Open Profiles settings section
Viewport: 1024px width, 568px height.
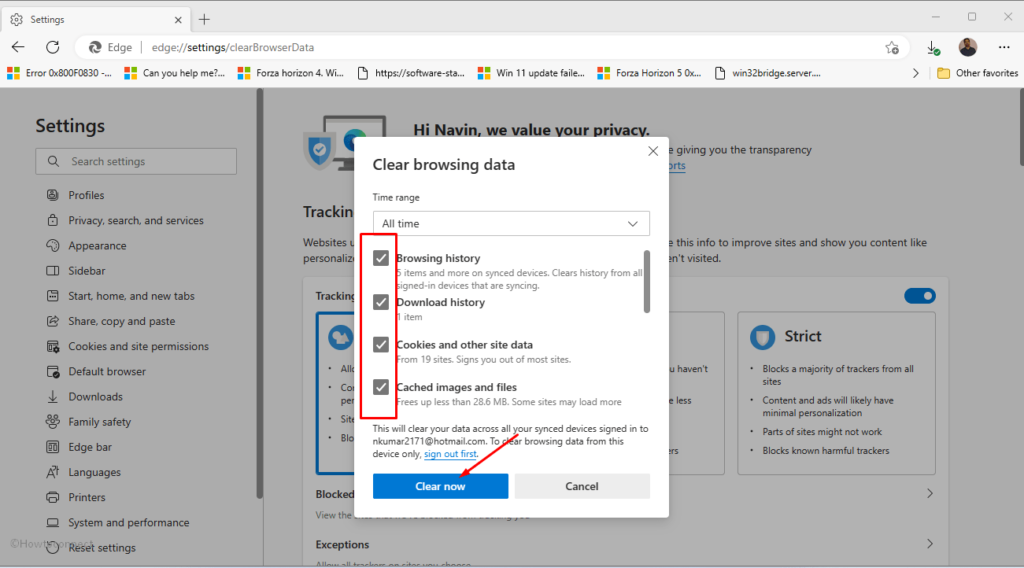(x=85, y=195)
